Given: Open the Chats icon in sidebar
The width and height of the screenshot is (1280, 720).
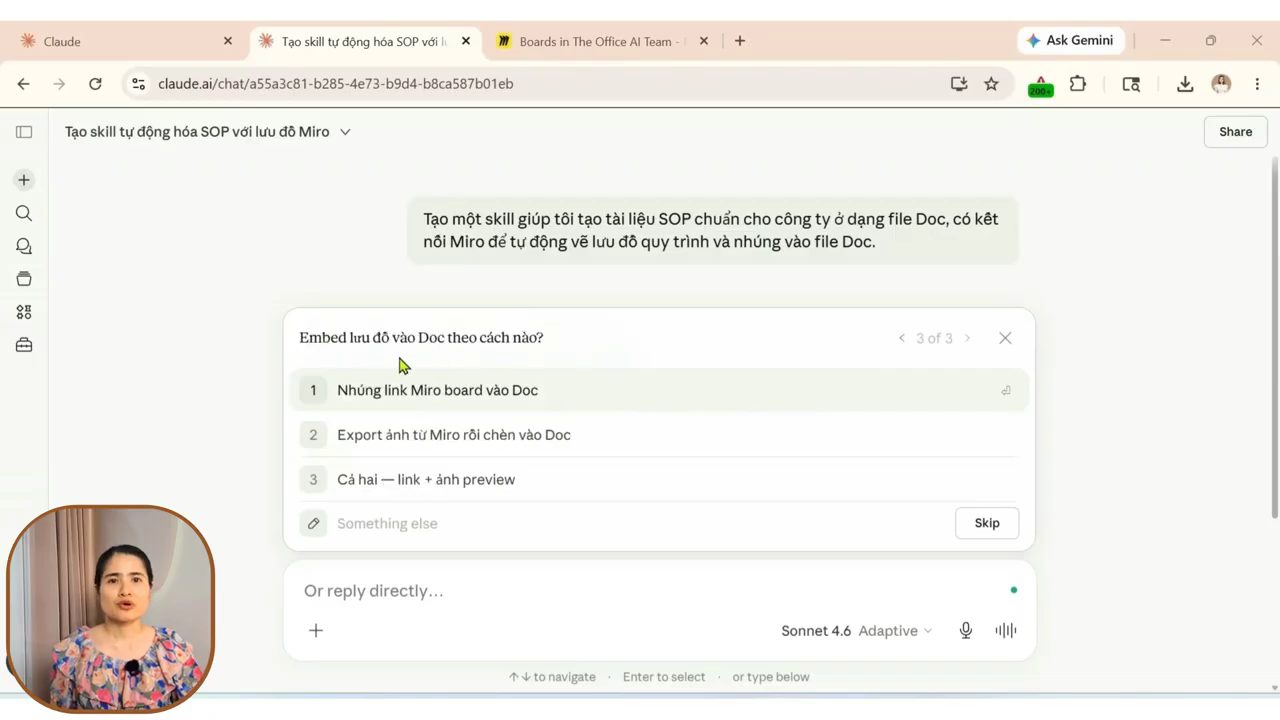Looking at the screenshot, I should pyautogui.click(x=24, y=246).
